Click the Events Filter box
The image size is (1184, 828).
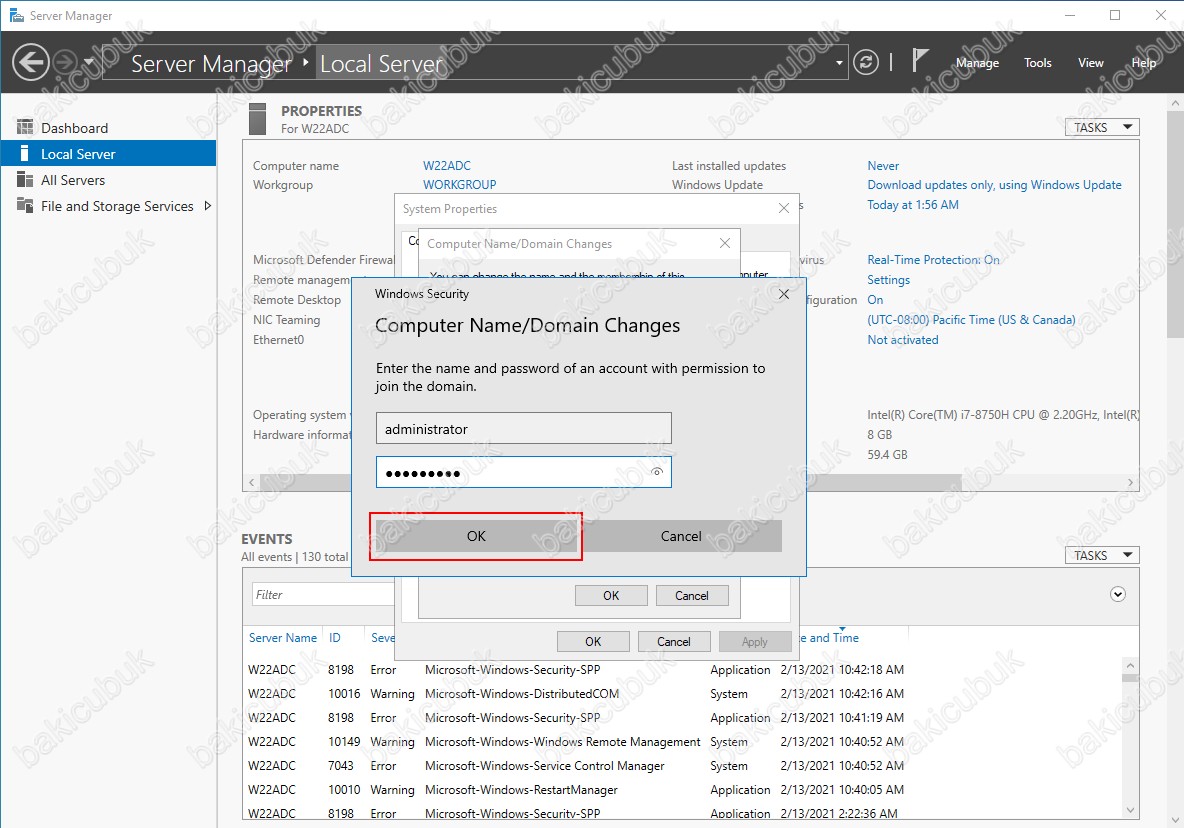point(323,595)
